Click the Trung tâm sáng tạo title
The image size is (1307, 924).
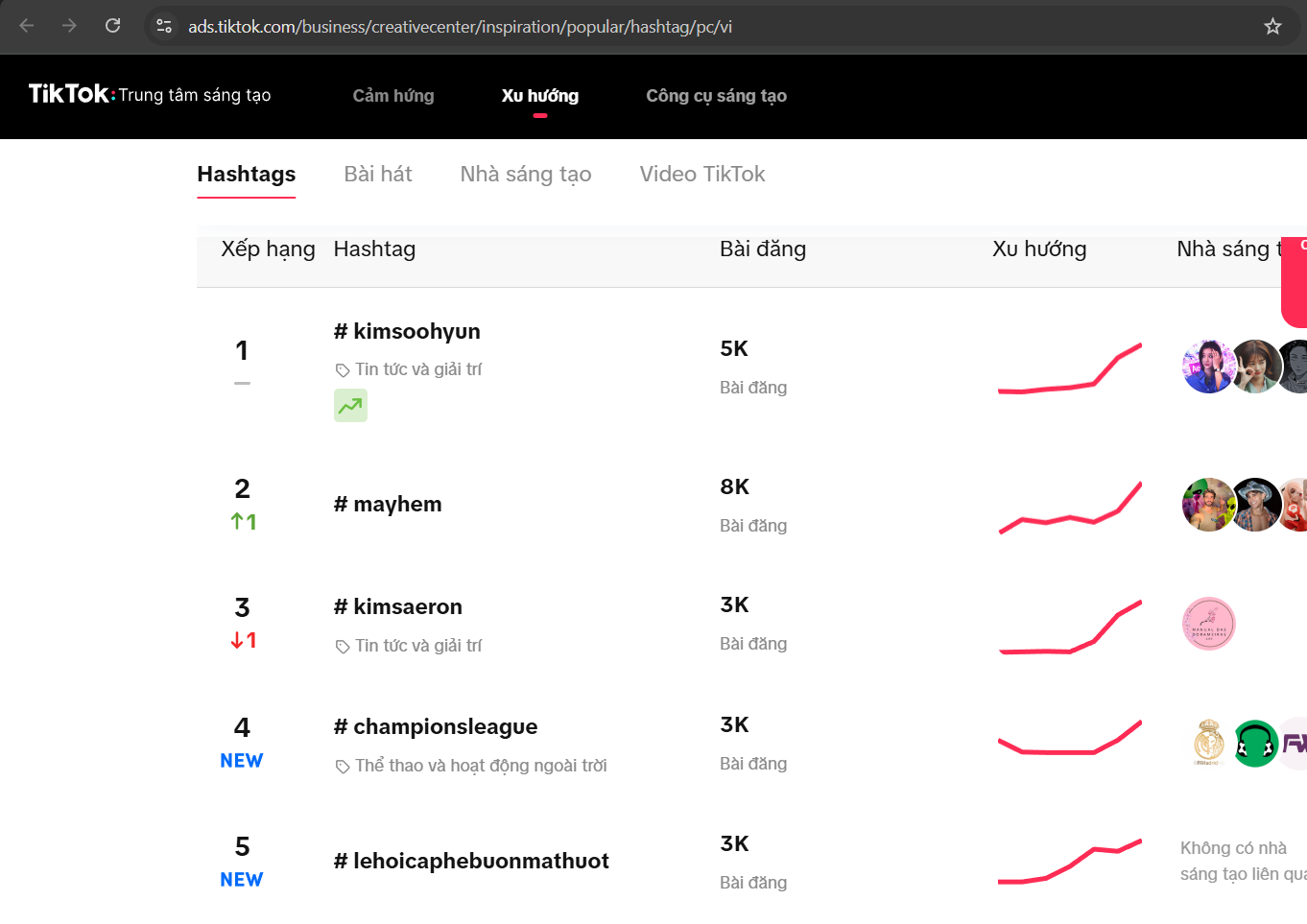tap(195, 95)
